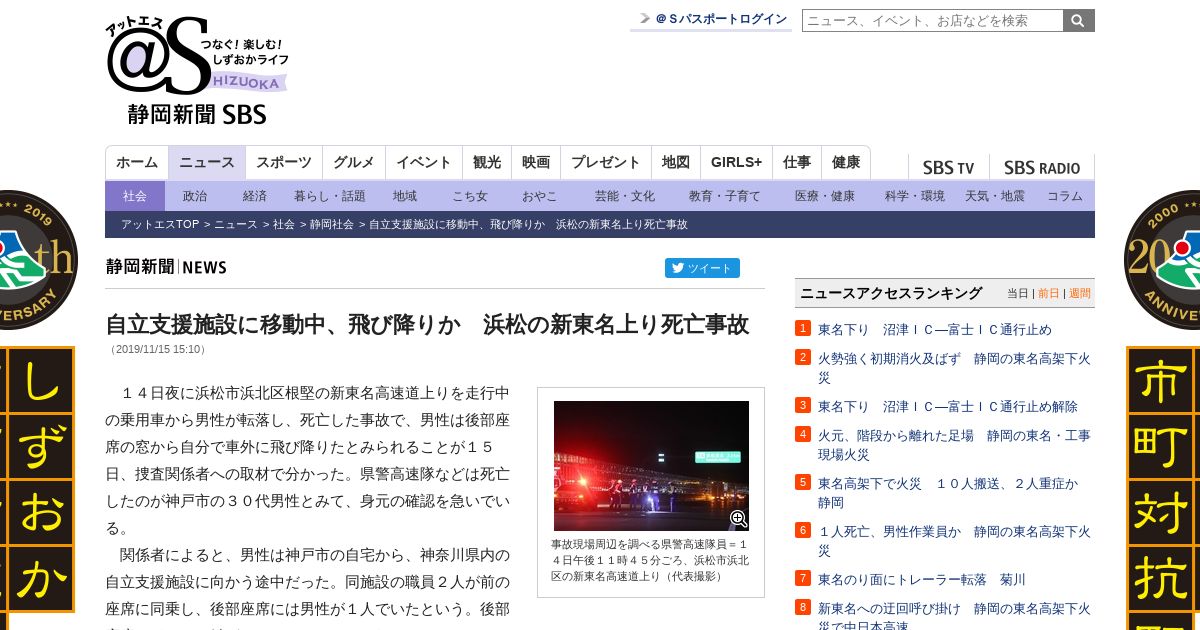Select the イベント main tab

tap(424, 162)
